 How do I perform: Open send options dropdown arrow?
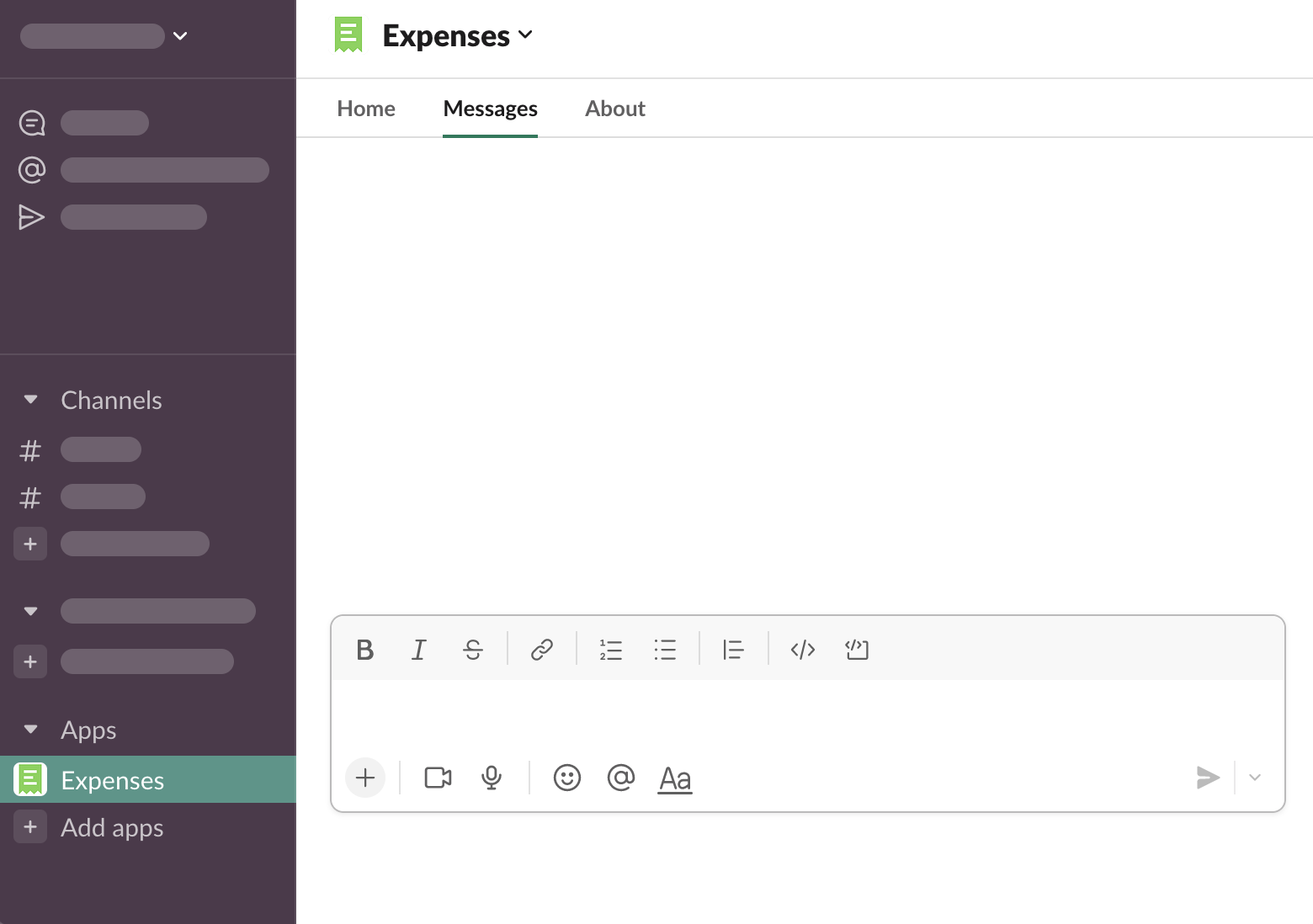pos(1255,778)
